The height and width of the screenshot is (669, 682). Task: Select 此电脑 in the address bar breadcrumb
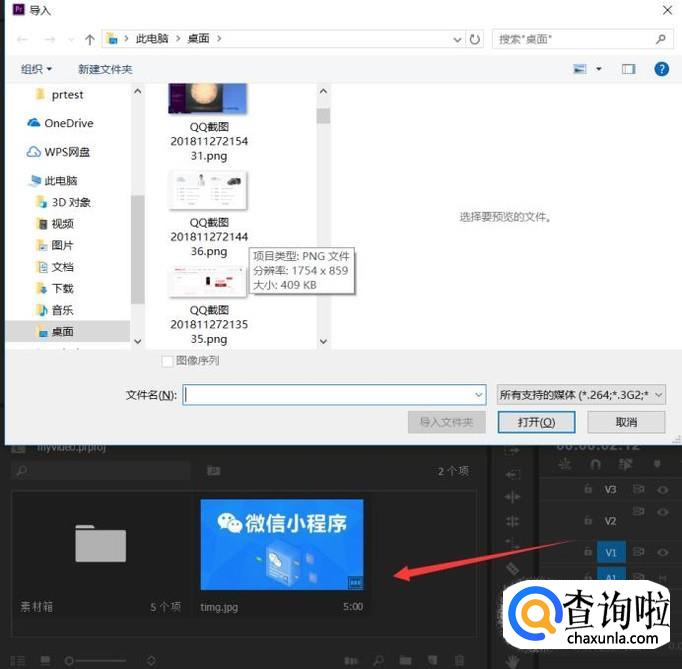pos(152,39)
